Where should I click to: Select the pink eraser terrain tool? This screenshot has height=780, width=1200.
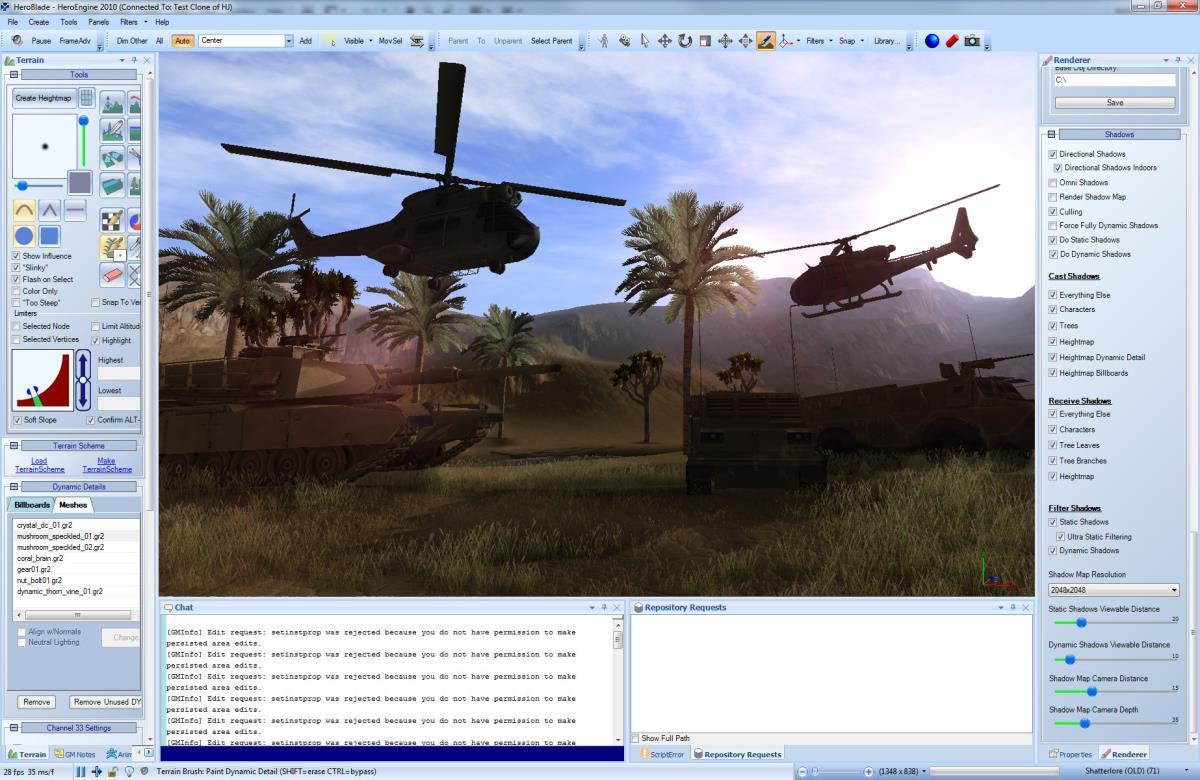[112, 275]
